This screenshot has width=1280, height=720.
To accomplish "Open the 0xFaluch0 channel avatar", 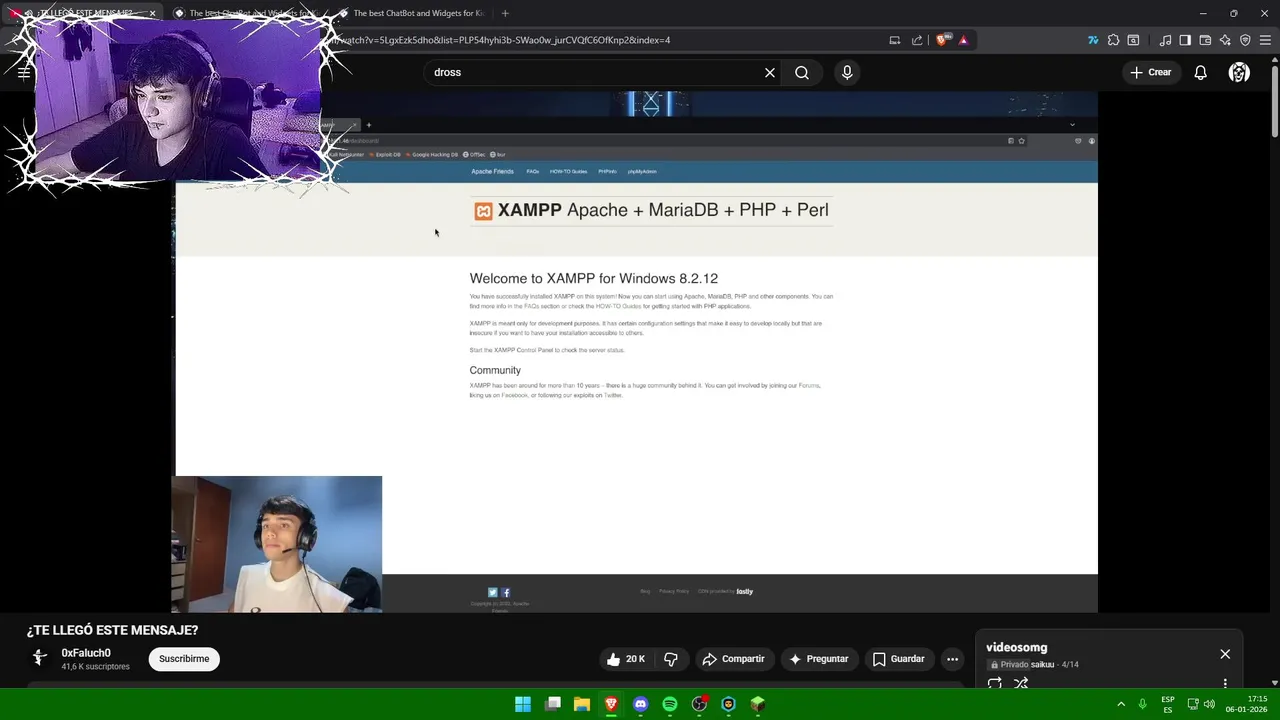I will coord(40,657).
